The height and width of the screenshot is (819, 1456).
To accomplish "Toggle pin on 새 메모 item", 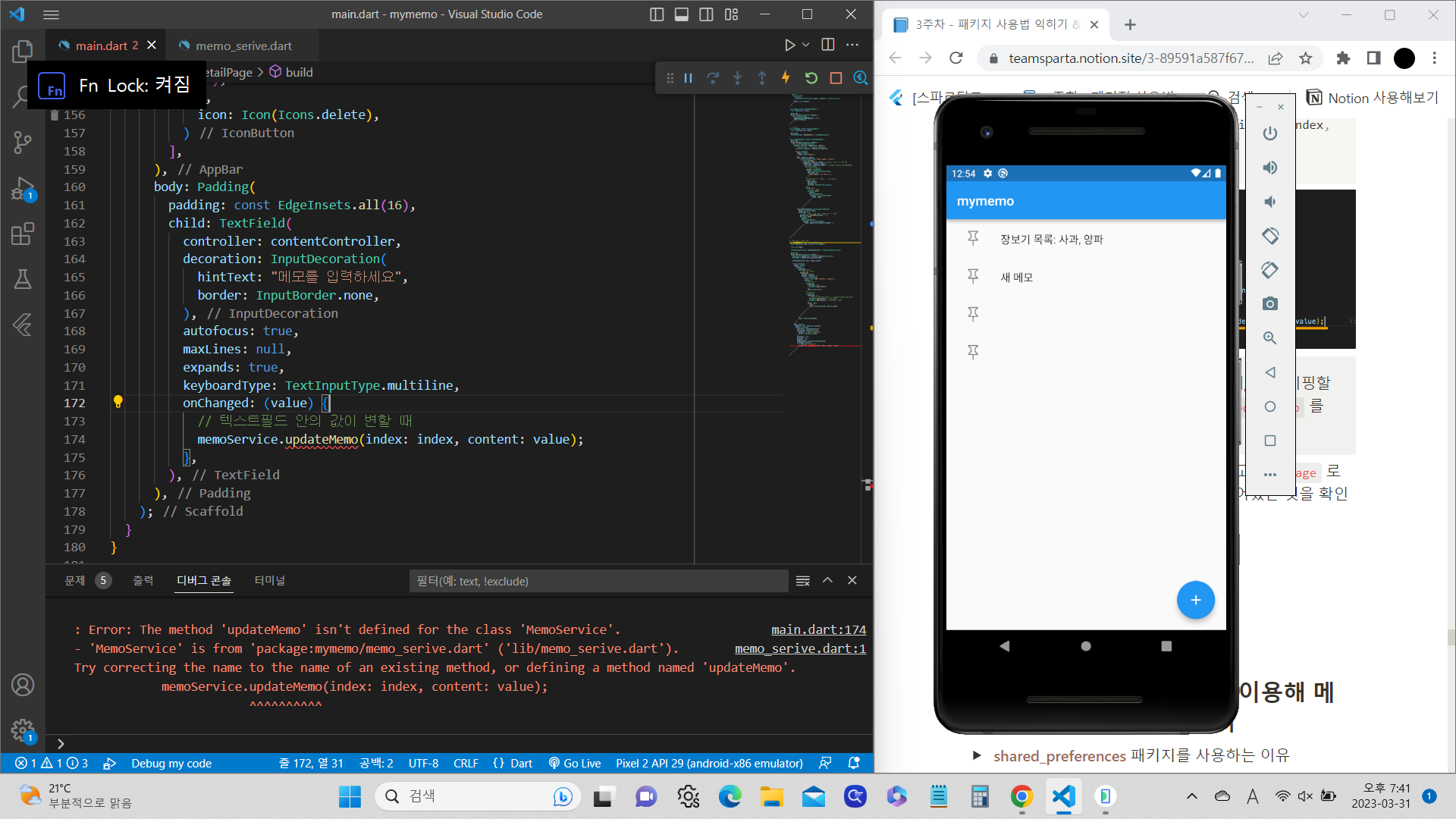I will [973, 276].
